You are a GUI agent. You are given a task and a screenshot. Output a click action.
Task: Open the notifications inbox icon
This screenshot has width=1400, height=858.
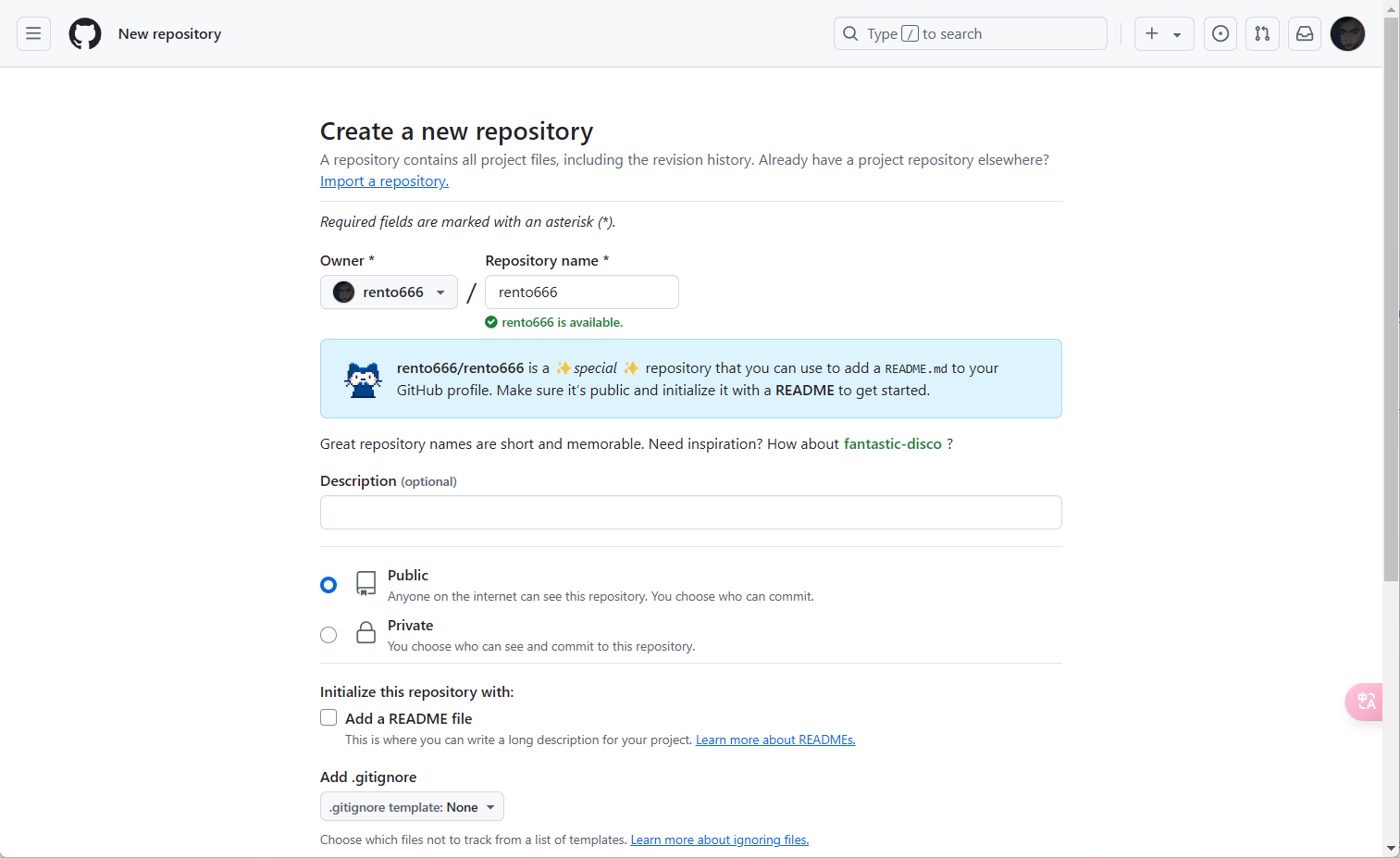(x=1305, y=34)
